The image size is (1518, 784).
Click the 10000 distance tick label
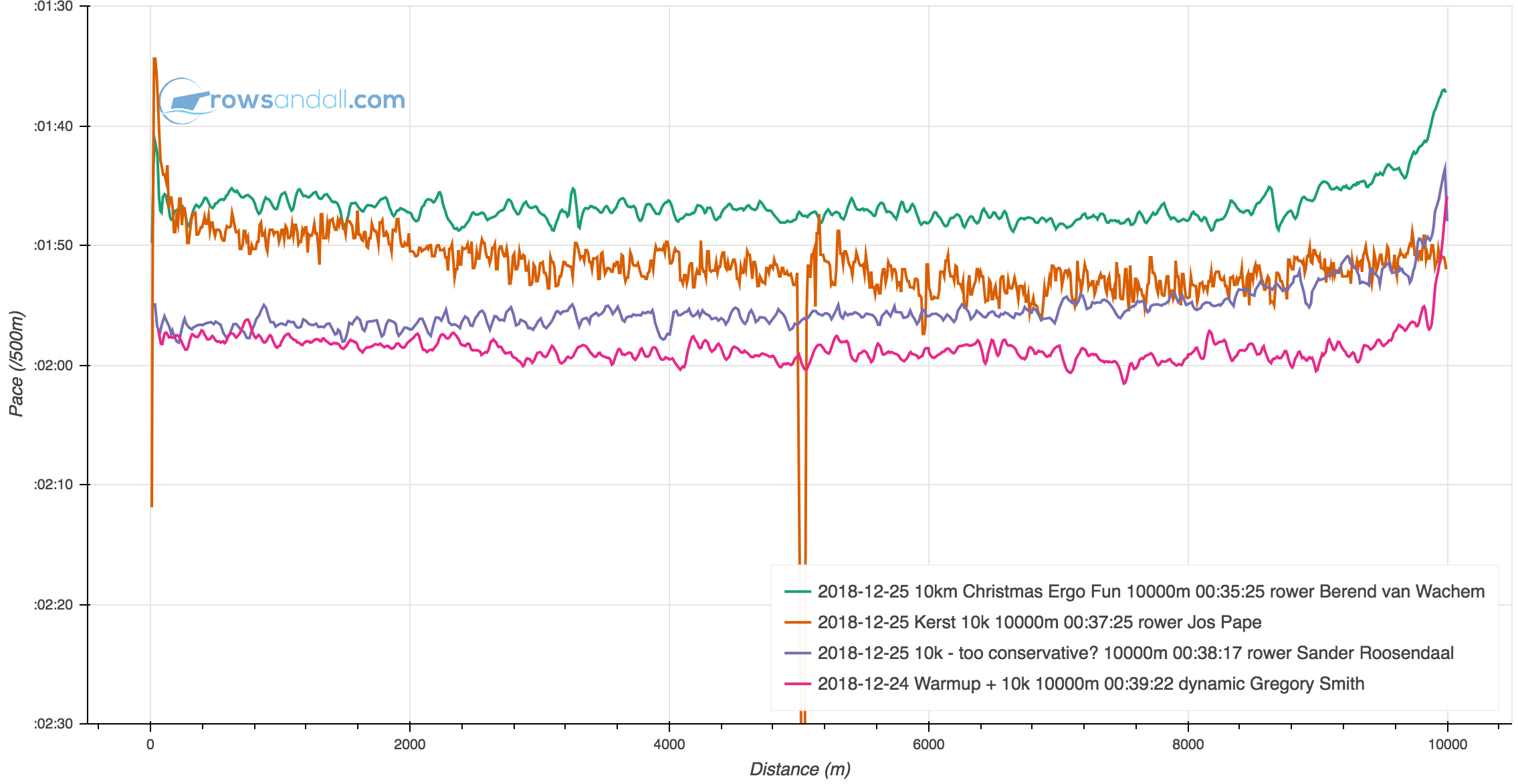[1447, 745]
